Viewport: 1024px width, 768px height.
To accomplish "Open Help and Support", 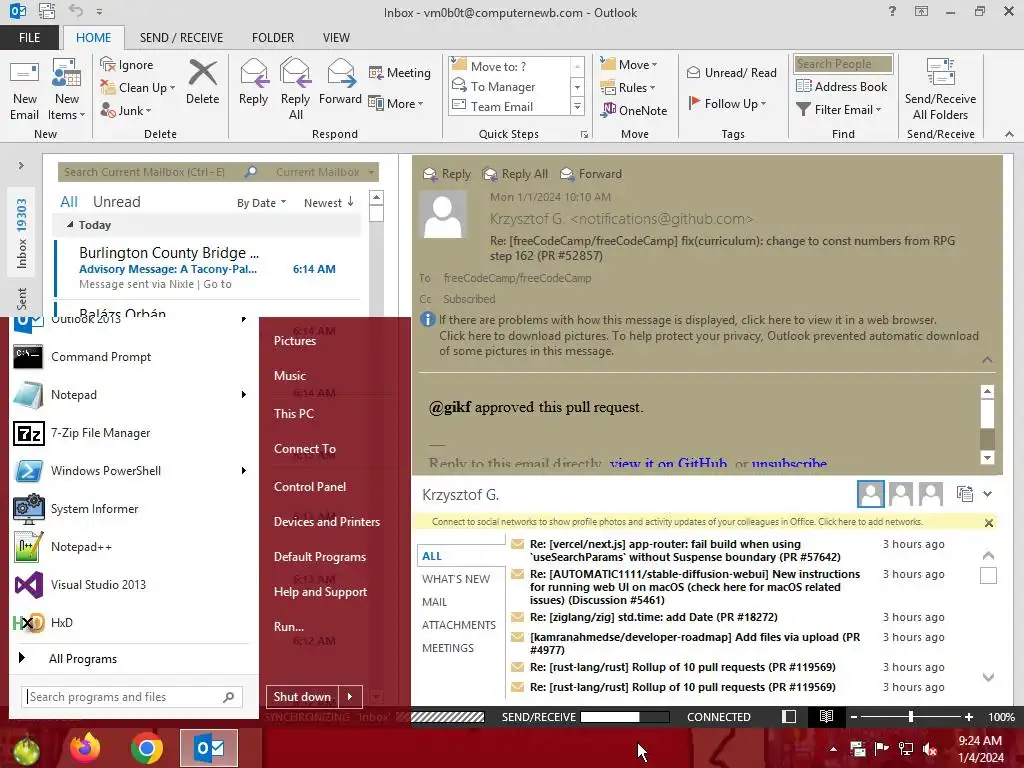I will point(320,592).
